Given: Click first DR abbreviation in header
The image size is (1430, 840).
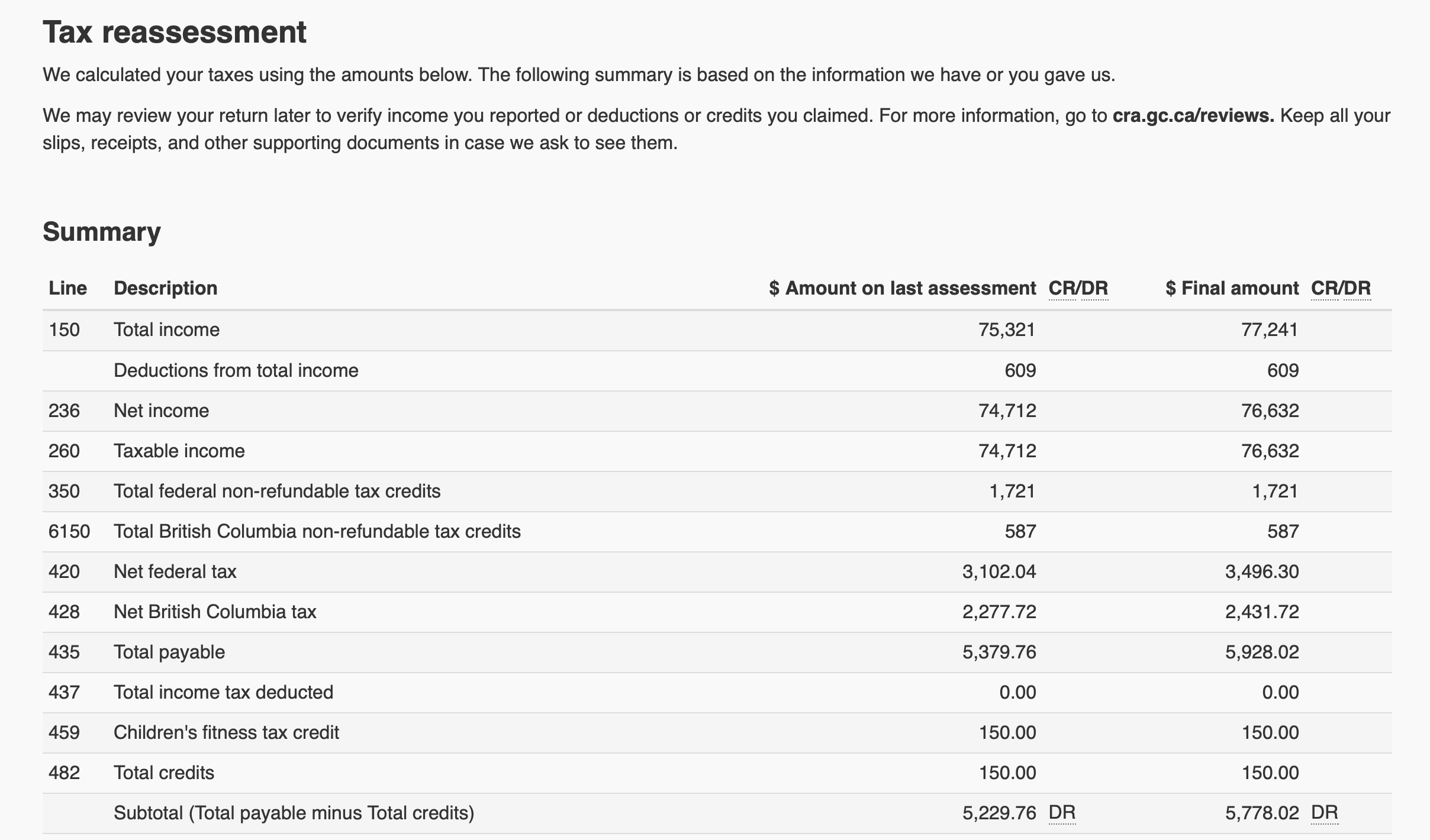Looking at the screenshot, I should tap(1095, 289).
